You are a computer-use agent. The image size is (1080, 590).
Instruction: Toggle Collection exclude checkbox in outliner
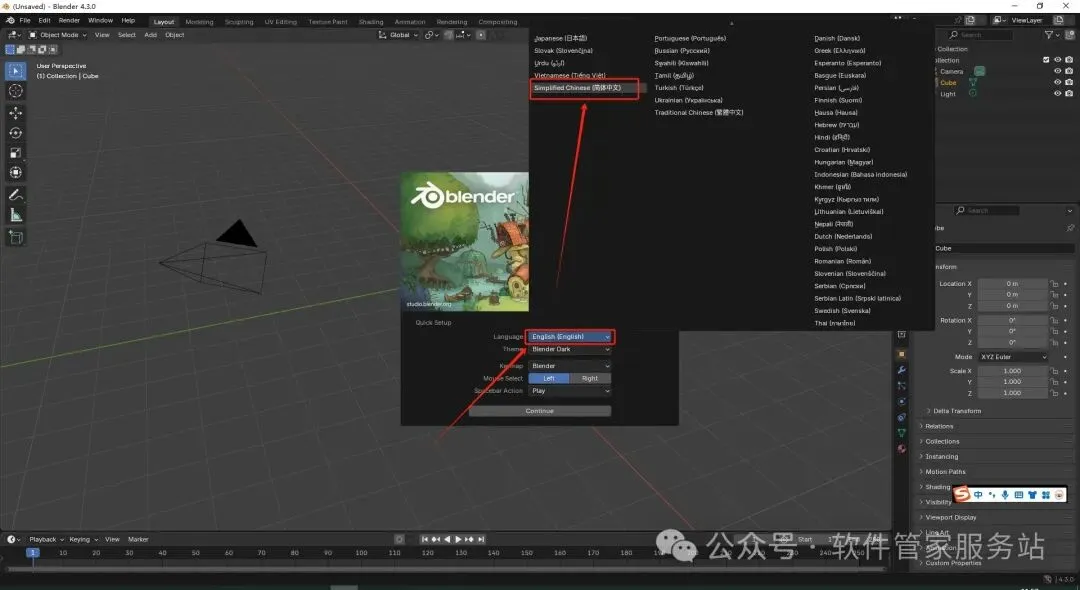pos(1046,60)
